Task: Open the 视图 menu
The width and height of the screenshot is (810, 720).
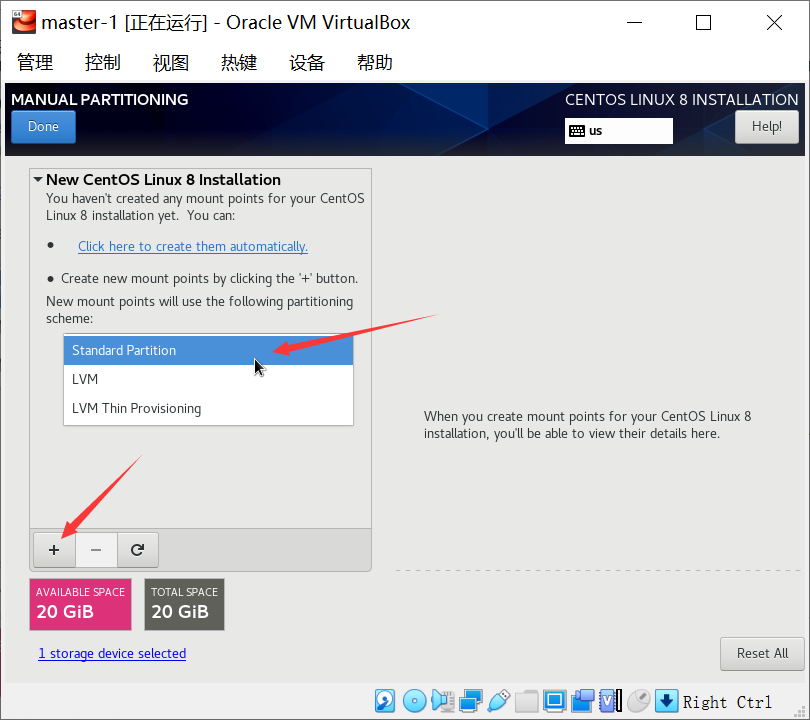Action: click(171, 62)
